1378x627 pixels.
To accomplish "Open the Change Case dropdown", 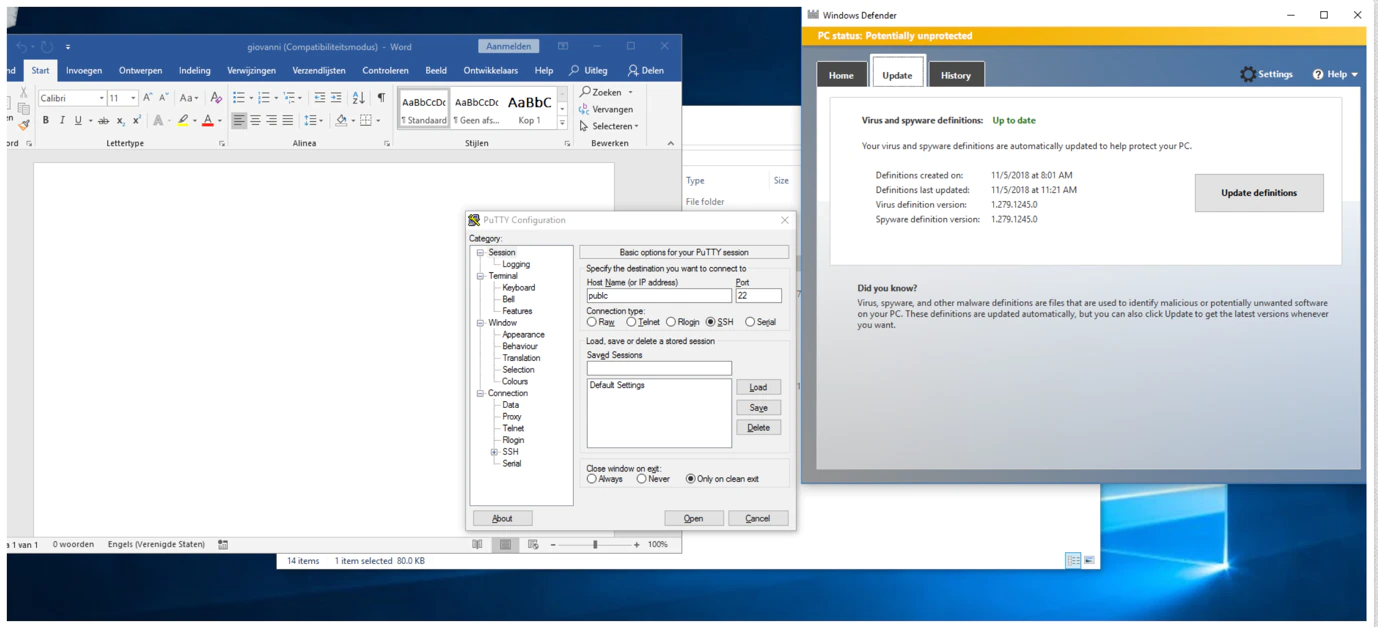I will [188, 98].
